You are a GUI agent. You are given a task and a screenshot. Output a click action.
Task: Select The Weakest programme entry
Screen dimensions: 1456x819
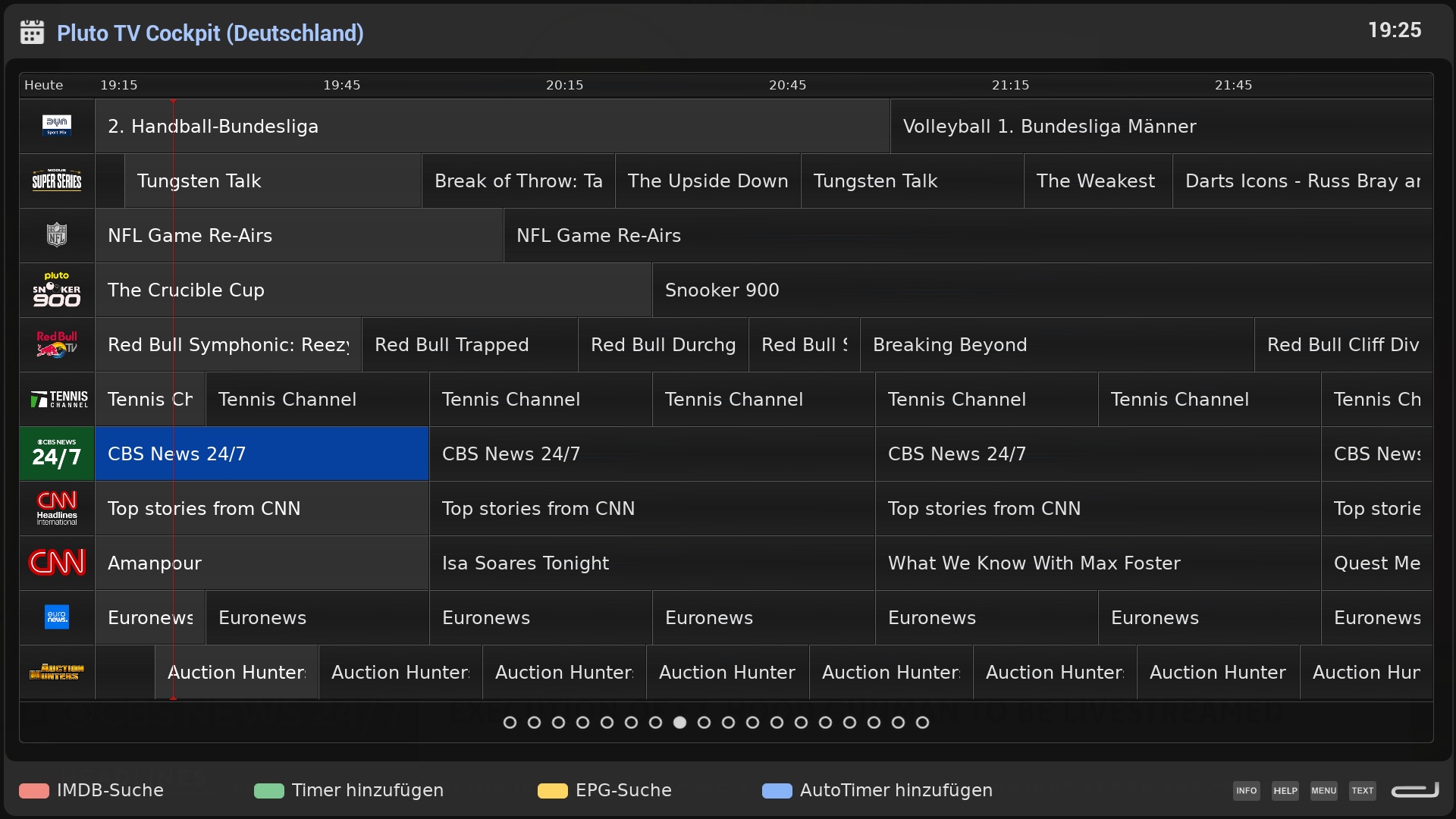click(1098, 180)
